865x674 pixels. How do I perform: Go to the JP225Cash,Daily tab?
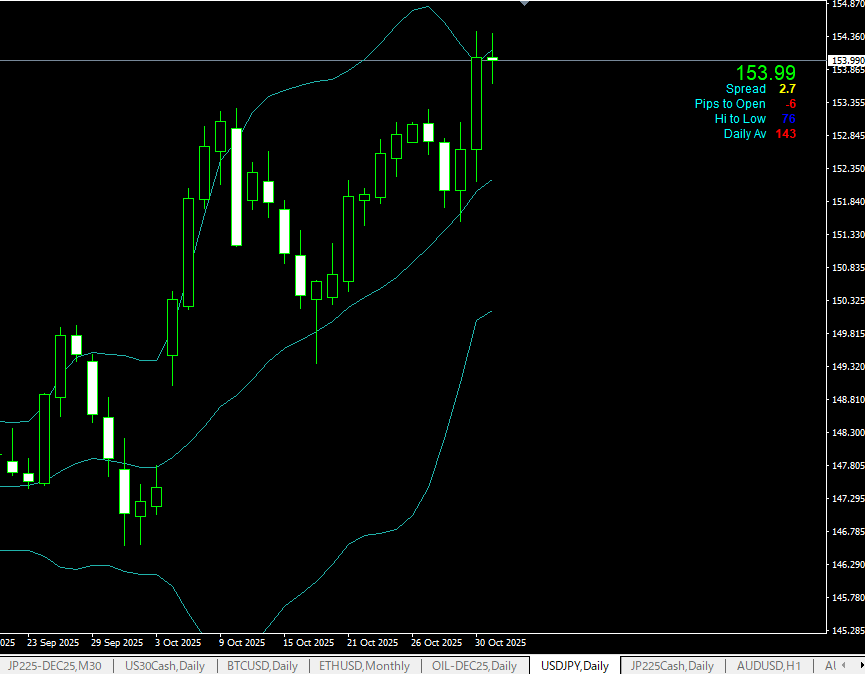point(672,666)
